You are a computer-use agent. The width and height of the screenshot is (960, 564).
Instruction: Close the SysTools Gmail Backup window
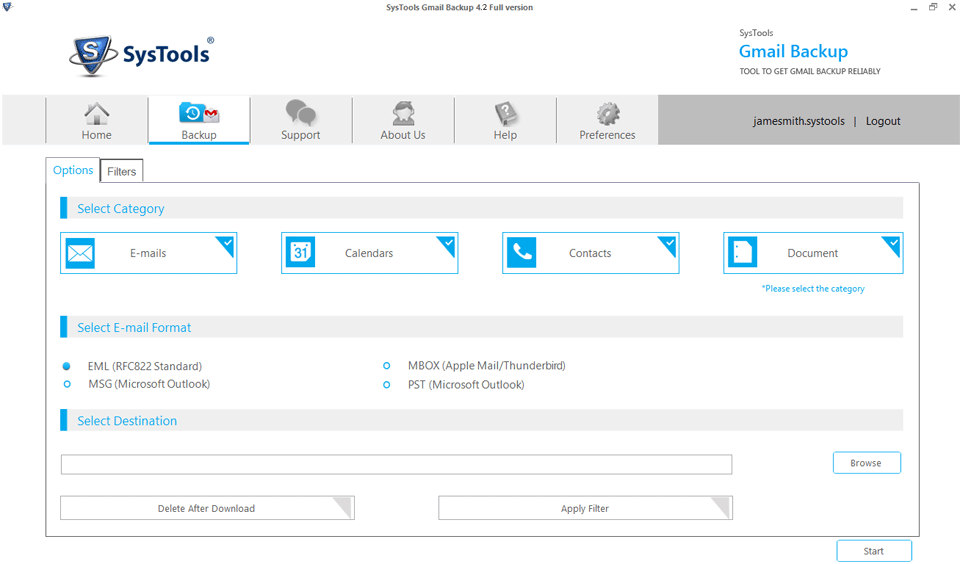(952, 7)
